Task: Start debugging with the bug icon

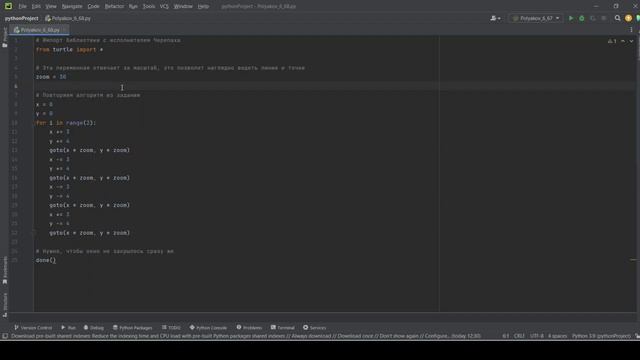Action: 582,18
